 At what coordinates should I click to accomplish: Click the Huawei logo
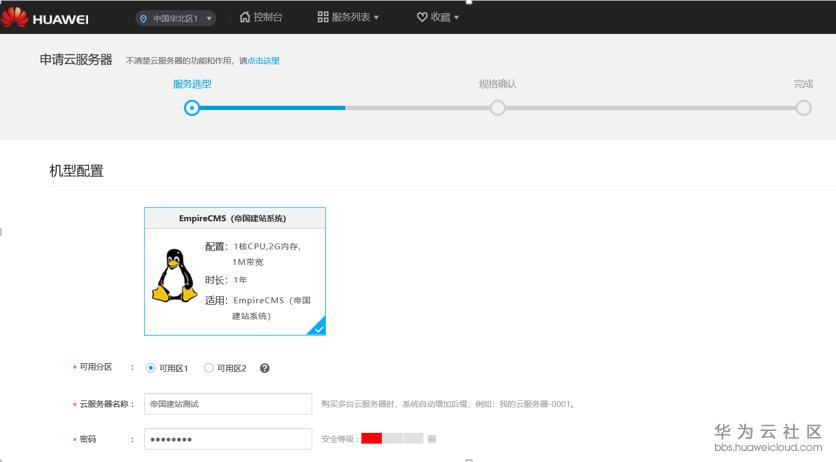(44, 18)
